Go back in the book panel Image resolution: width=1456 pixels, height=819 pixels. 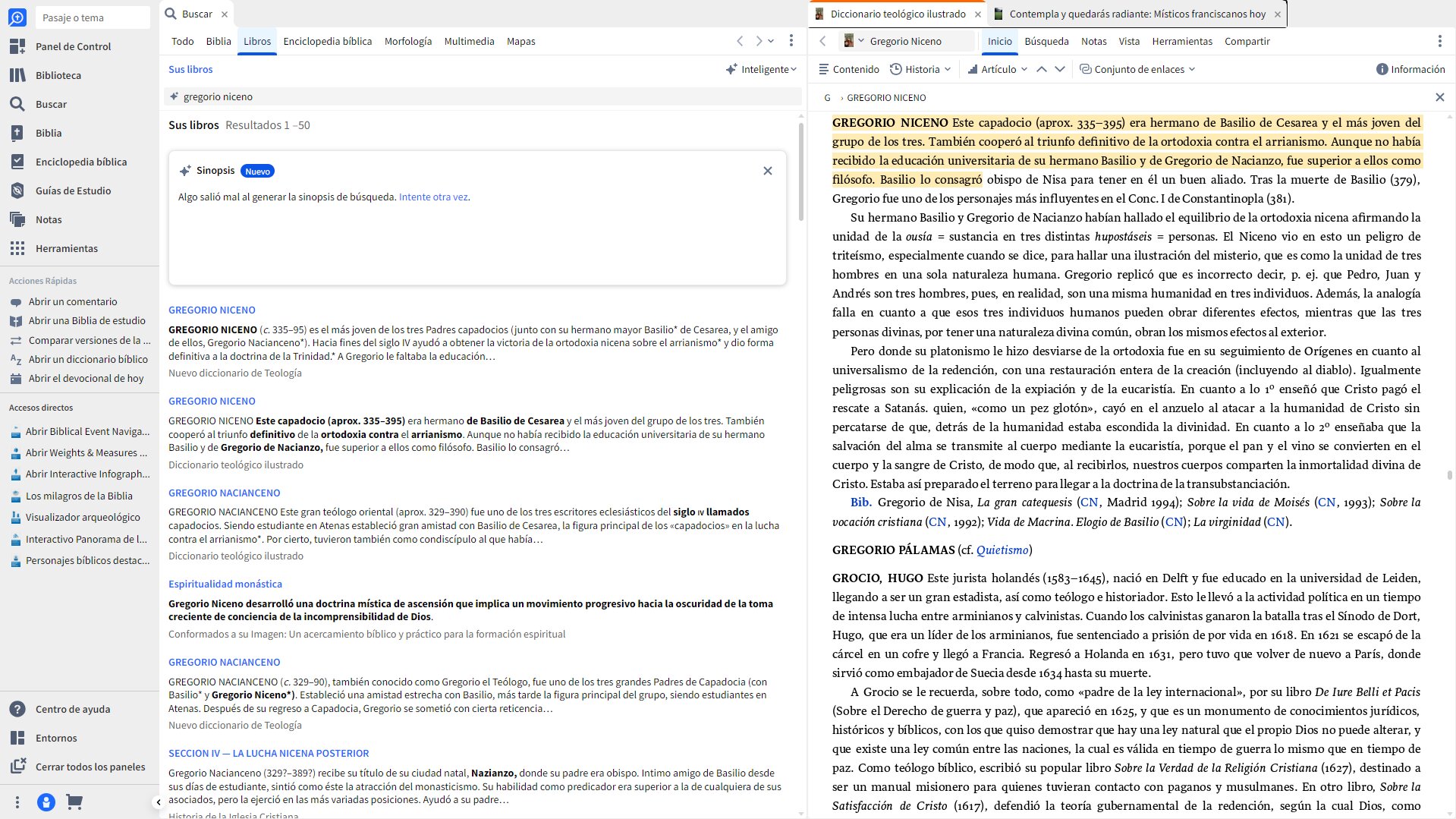point(822,41)
